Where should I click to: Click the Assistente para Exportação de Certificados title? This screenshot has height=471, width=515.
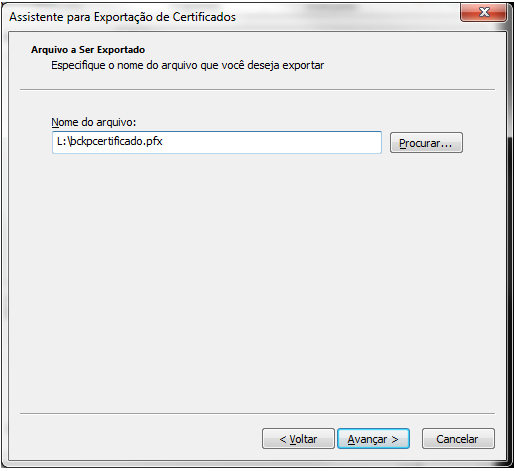pos(122,17)
